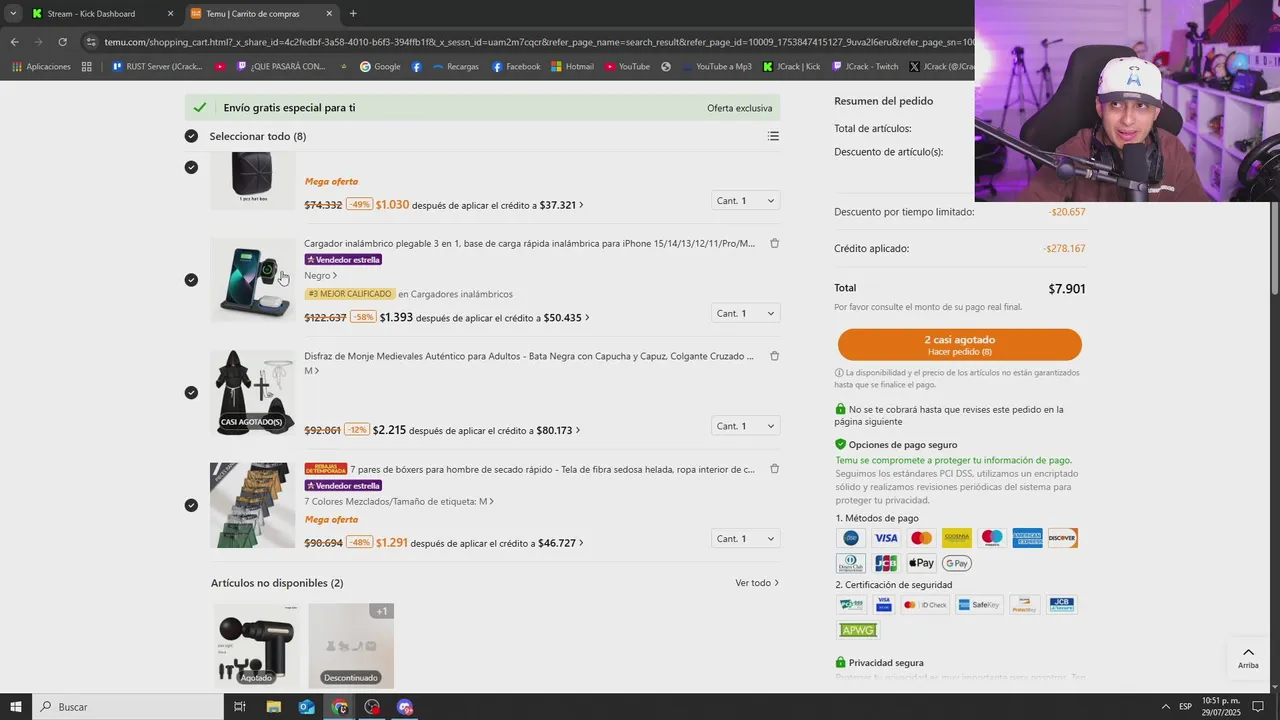The image size is (1280, 720).
Task: Uncheck the 7 boxers item checkbox
Action: point(191,505)
